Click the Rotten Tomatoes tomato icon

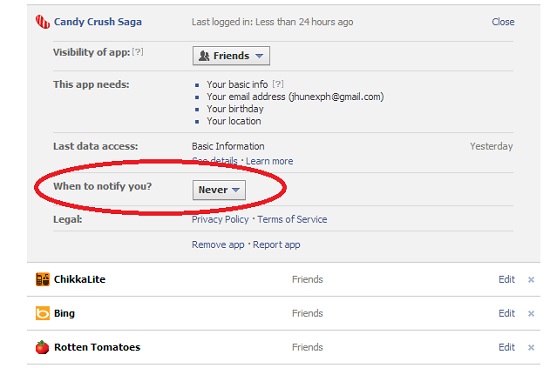tap(42, 347)
